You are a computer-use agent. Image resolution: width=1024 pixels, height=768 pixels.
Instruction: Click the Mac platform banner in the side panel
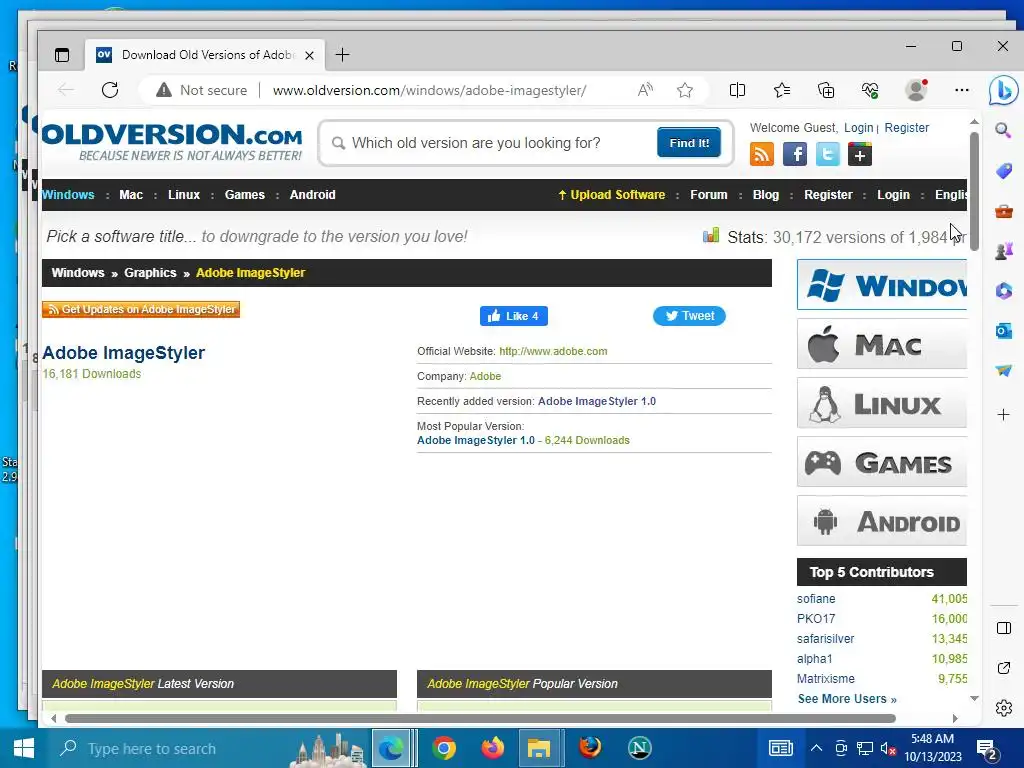tap(882, 344)
